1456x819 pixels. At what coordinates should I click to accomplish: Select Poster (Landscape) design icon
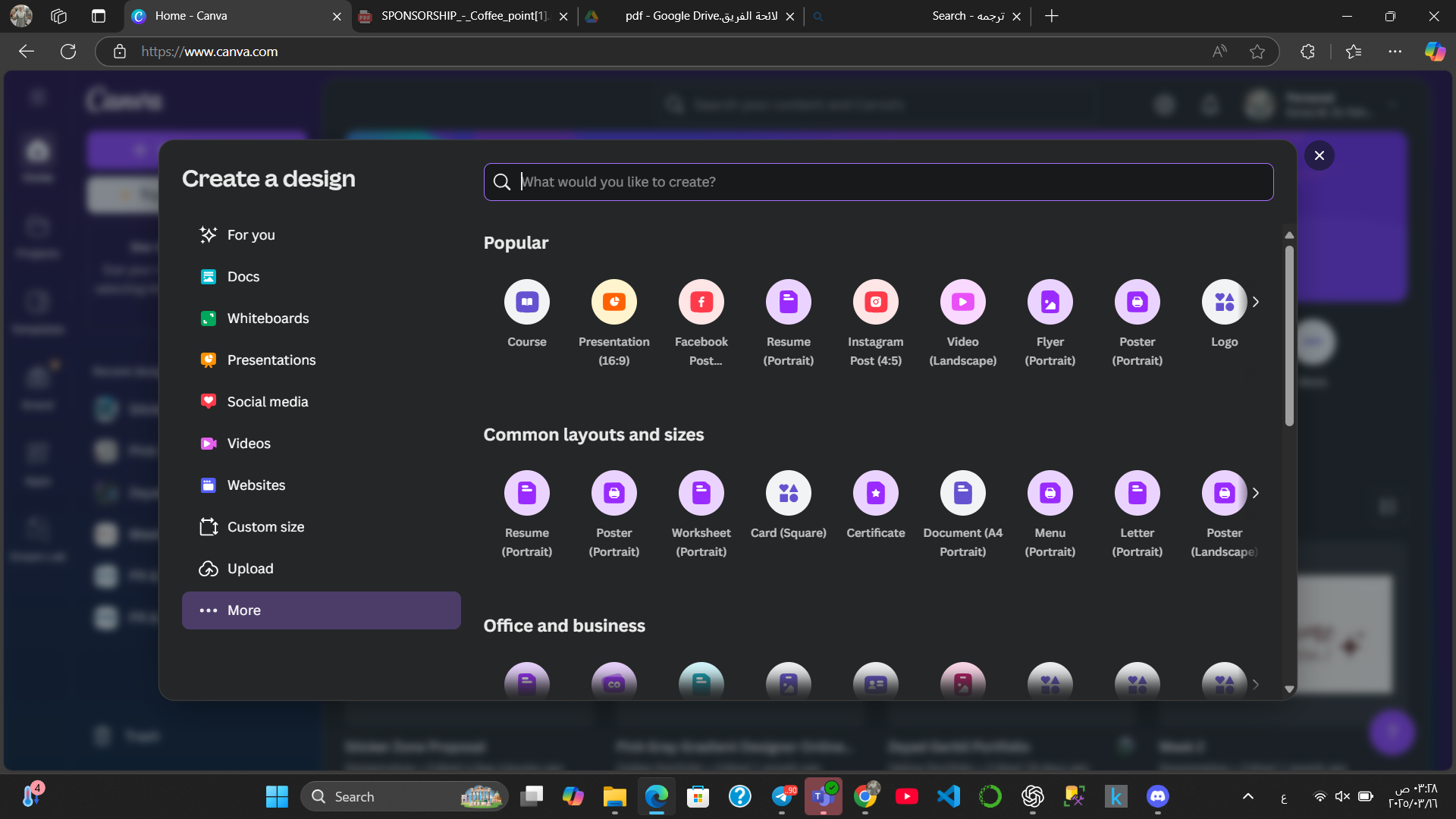click(x=1224, y=493)
